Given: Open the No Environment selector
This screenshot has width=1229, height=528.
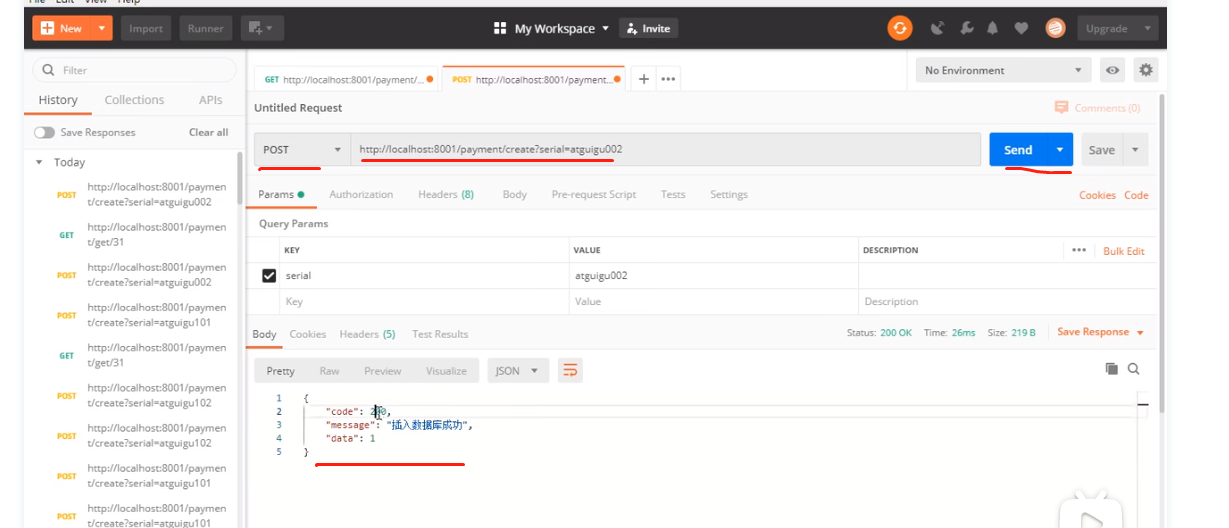Looking at the screenshot, I should pos(1004,70).
